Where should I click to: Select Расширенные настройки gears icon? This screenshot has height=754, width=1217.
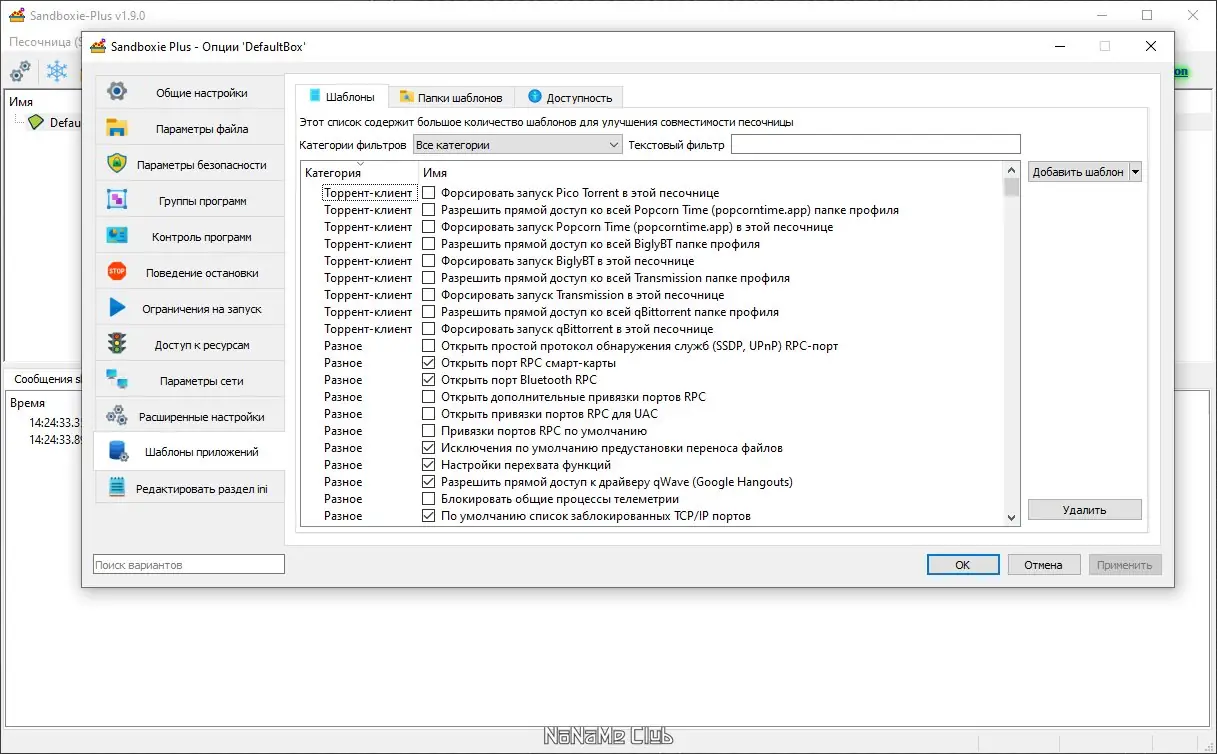[x=117, y=416]
